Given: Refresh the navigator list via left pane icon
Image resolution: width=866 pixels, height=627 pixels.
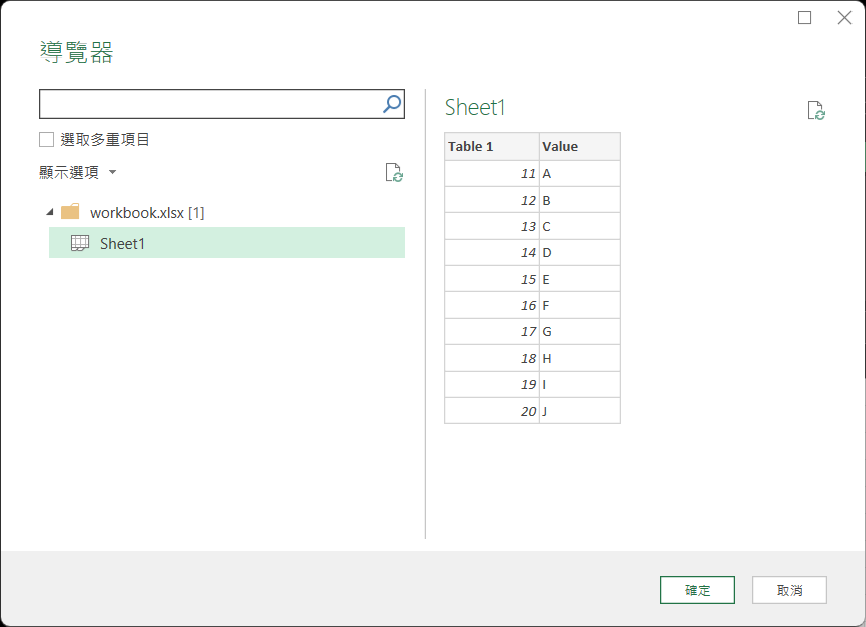Looking at the screenshot, I should point(394,173).
